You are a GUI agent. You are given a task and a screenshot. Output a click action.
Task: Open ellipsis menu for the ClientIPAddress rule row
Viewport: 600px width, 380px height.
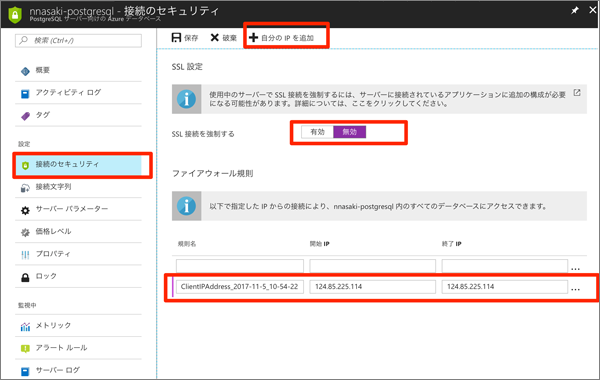(x=575, y=289)
